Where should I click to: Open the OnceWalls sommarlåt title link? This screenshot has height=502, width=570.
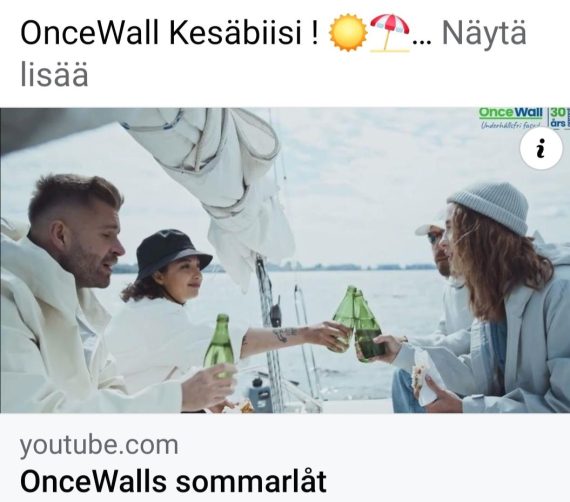(173, 481)
